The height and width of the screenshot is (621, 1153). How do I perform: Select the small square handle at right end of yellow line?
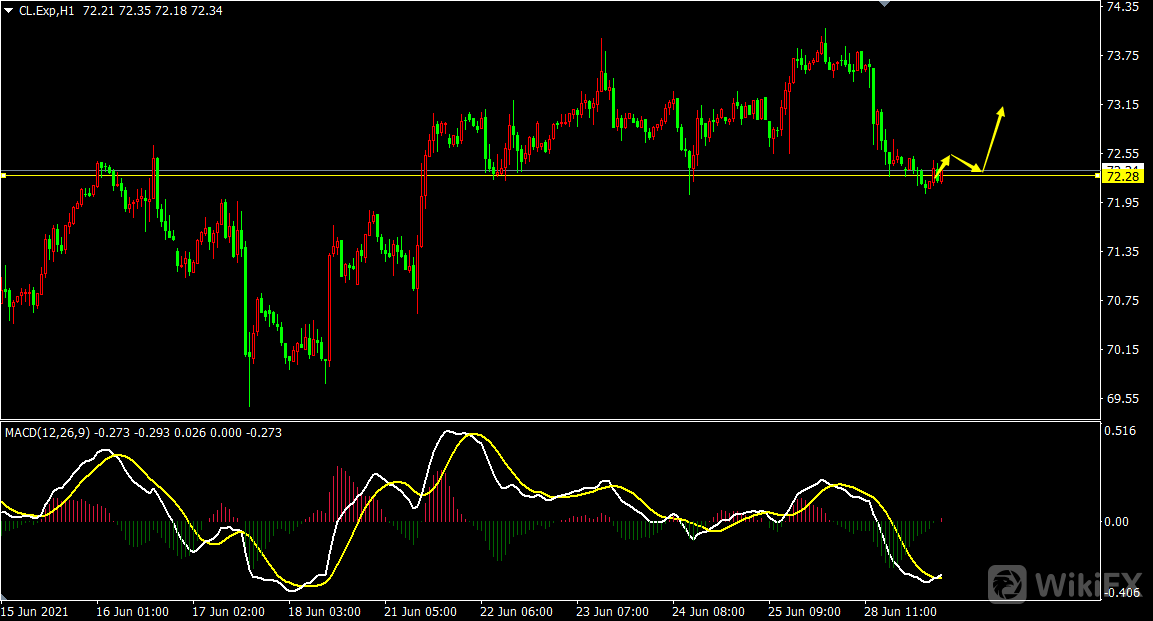pos(1100,175)
